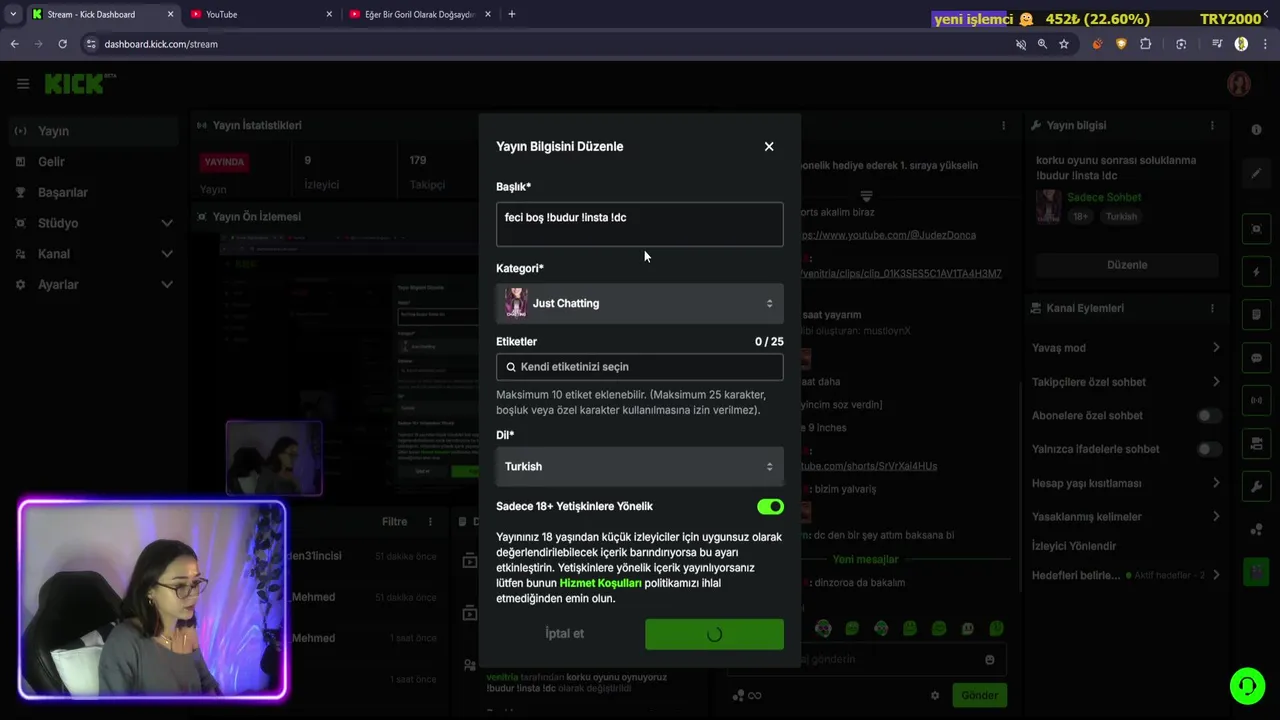The image size is (1280, 720).
Task: Click the broadcast signal icon in right toolbar
Action: click(x=1257, y=401)
